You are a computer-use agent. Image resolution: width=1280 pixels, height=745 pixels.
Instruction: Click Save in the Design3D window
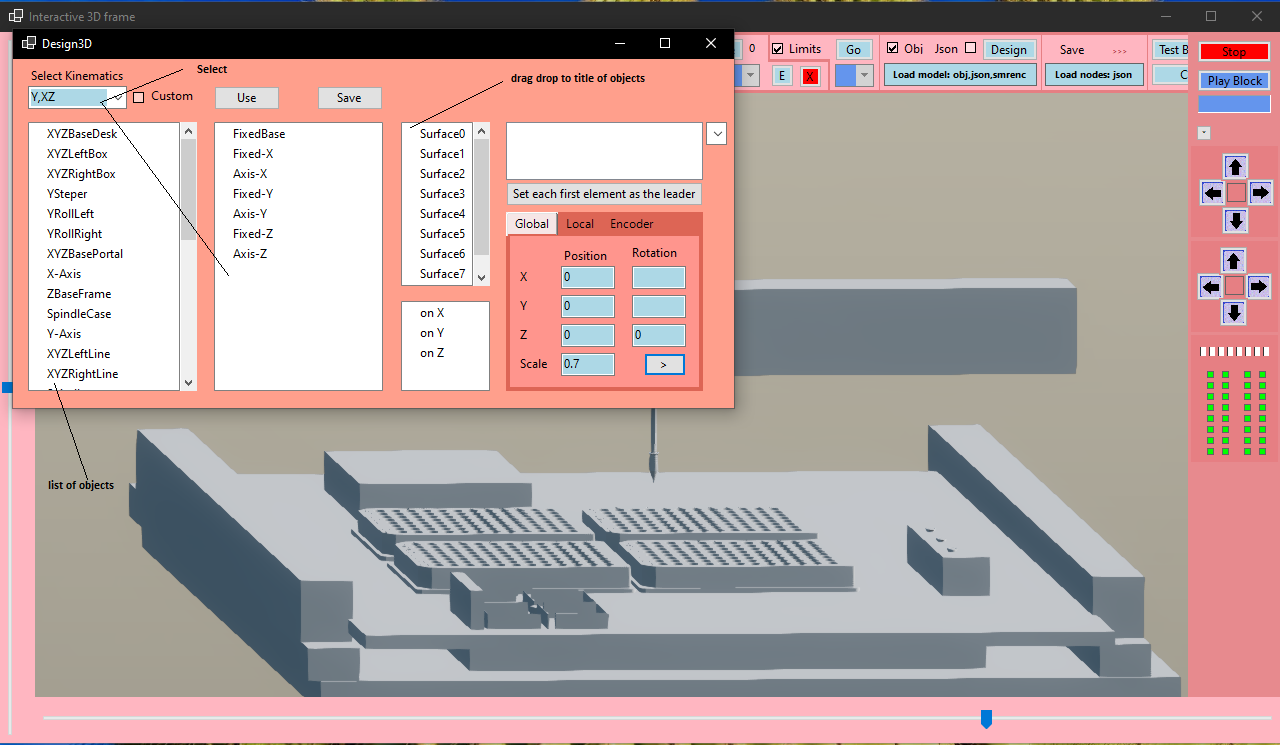tap(349, 98)
